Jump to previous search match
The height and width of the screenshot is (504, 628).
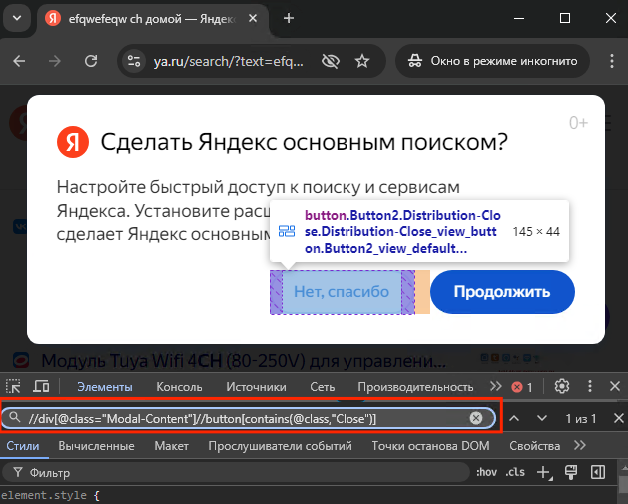514,419
